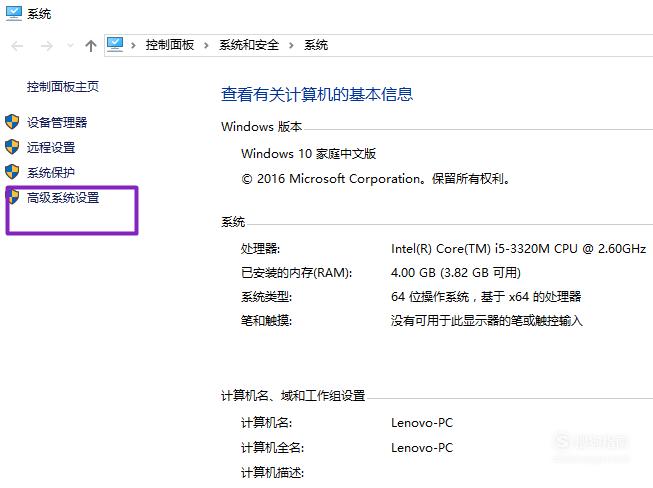Image resolution: width=653 pixels, height=488 pixels.
Task: Click heading 查看有关计算机的基本信息
Action: point(317,94)
